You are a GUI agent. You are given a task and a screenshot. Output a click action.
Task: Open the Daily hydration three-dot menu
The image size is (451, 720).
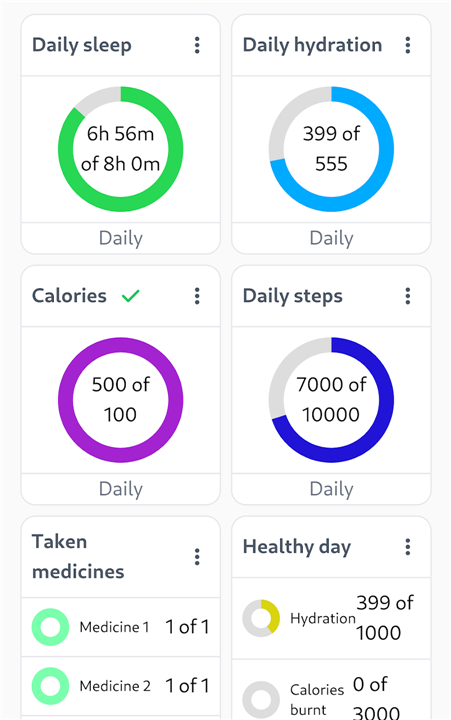point(407,45)
